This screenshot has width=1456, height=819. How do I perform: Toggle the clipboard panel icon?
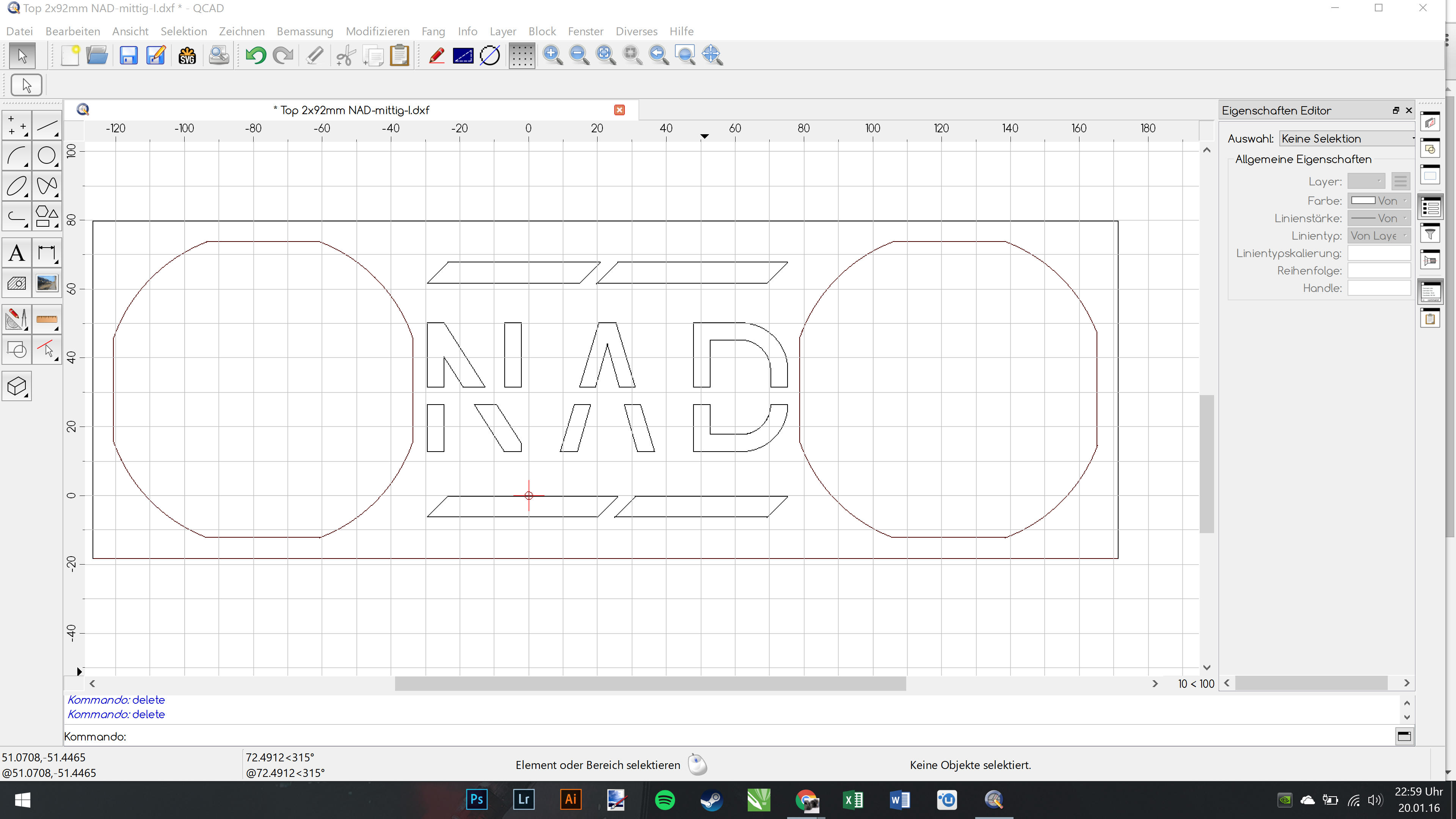tap(1431, 319)
